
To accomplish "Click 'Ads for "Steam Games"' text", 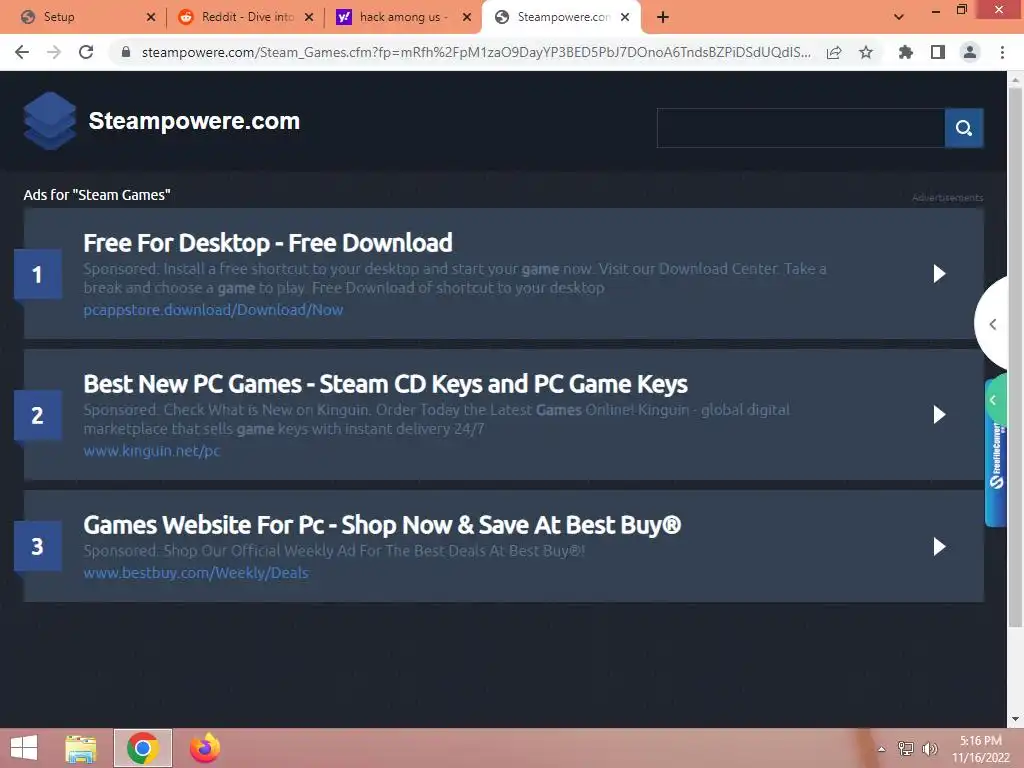I will click(x=97, y=195).
